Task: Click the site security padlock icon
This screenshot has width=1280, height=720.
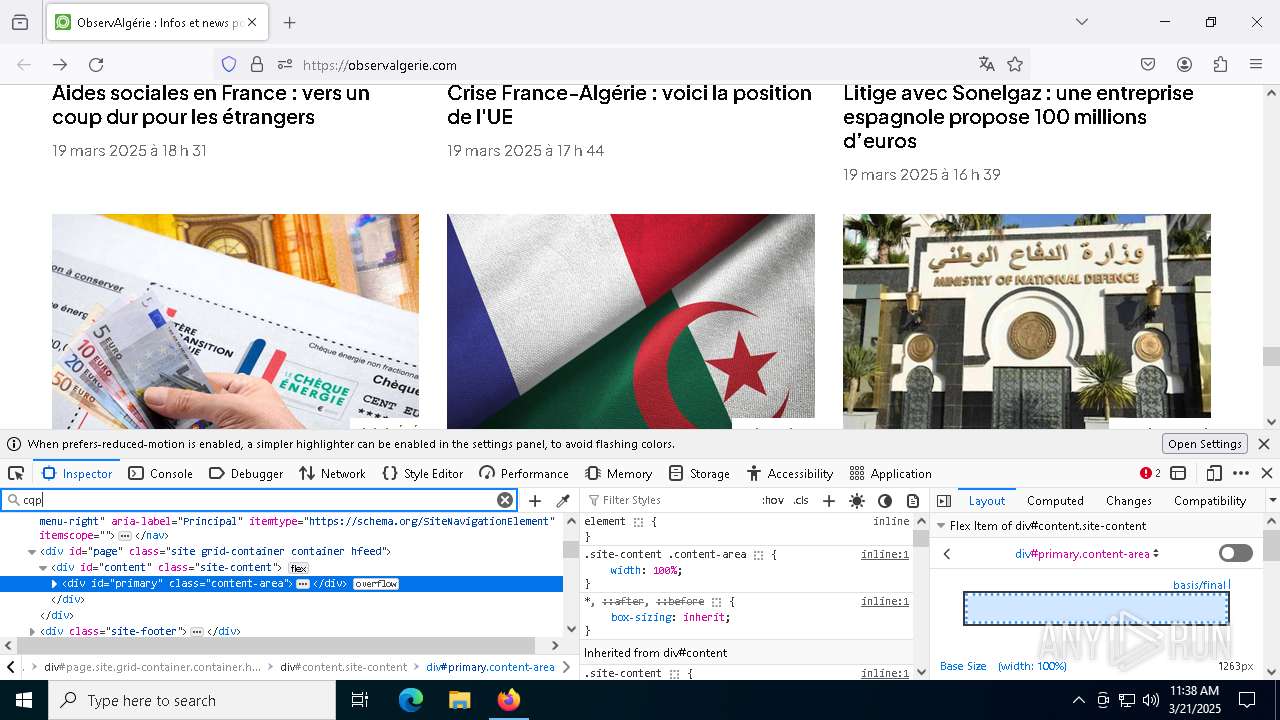Action: 257,65
